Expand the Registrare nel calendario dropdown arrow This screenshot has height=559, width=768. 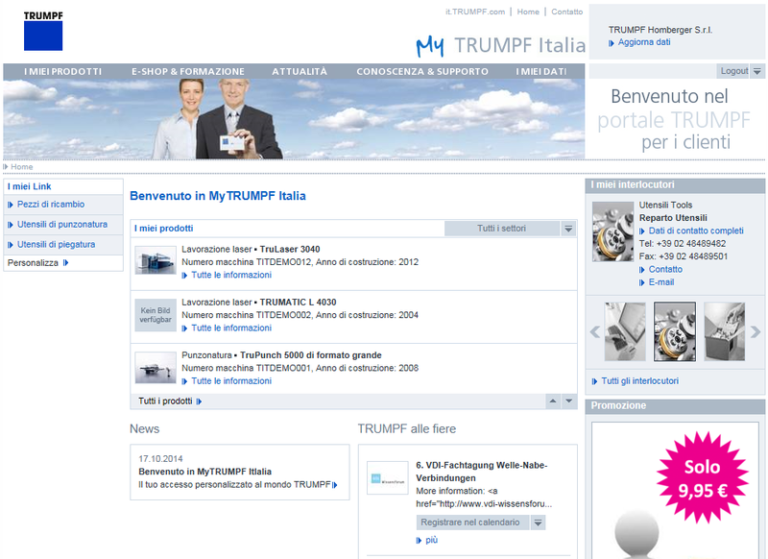coord(538,522)
